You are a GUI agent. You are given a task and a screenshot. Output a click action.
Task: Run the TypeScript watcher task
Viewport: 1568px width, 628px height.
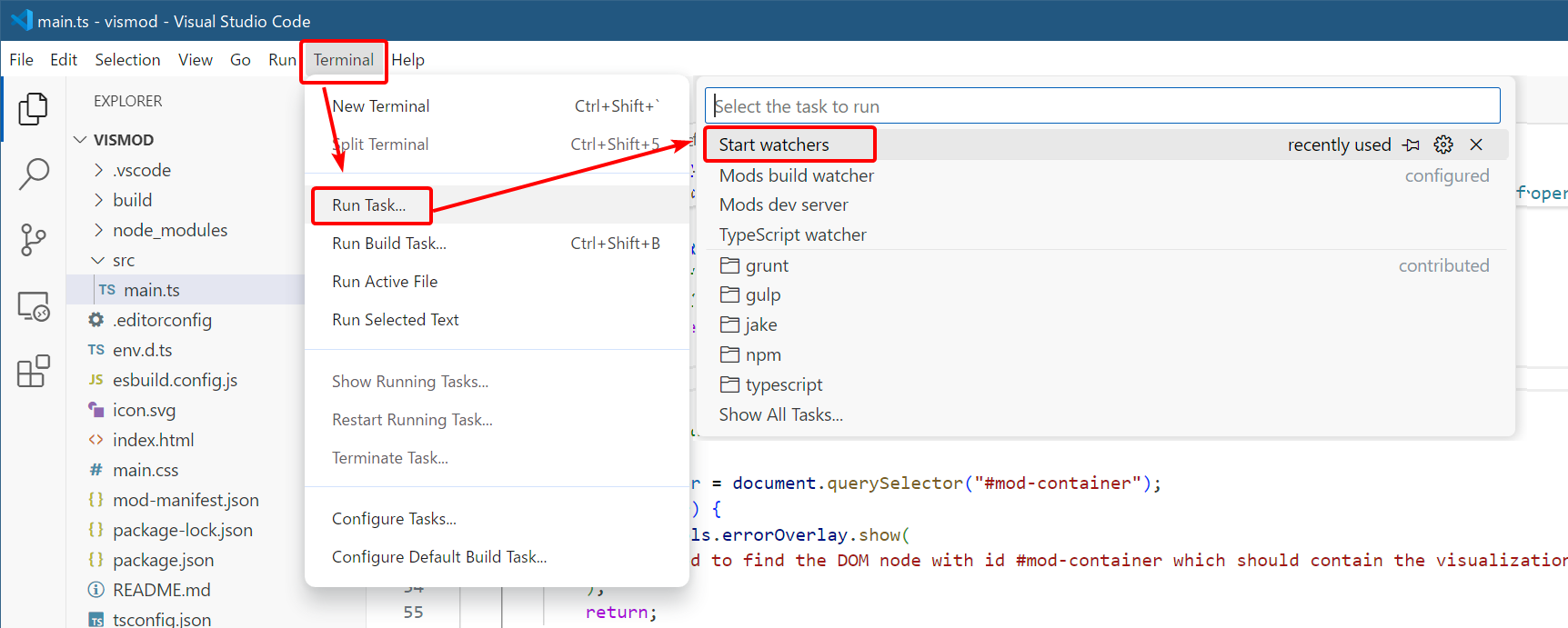1106,234
